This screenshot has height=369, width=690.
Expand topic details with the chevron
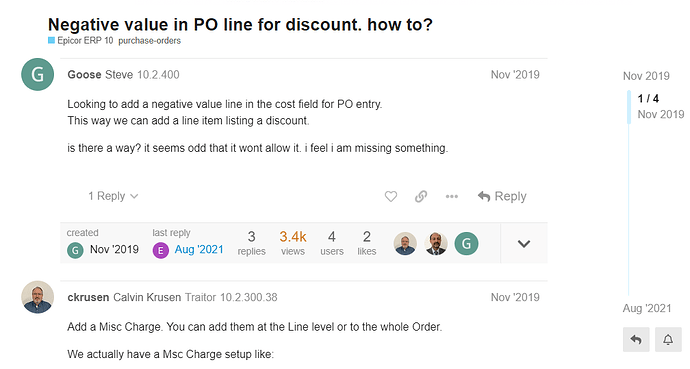(524, 243)
